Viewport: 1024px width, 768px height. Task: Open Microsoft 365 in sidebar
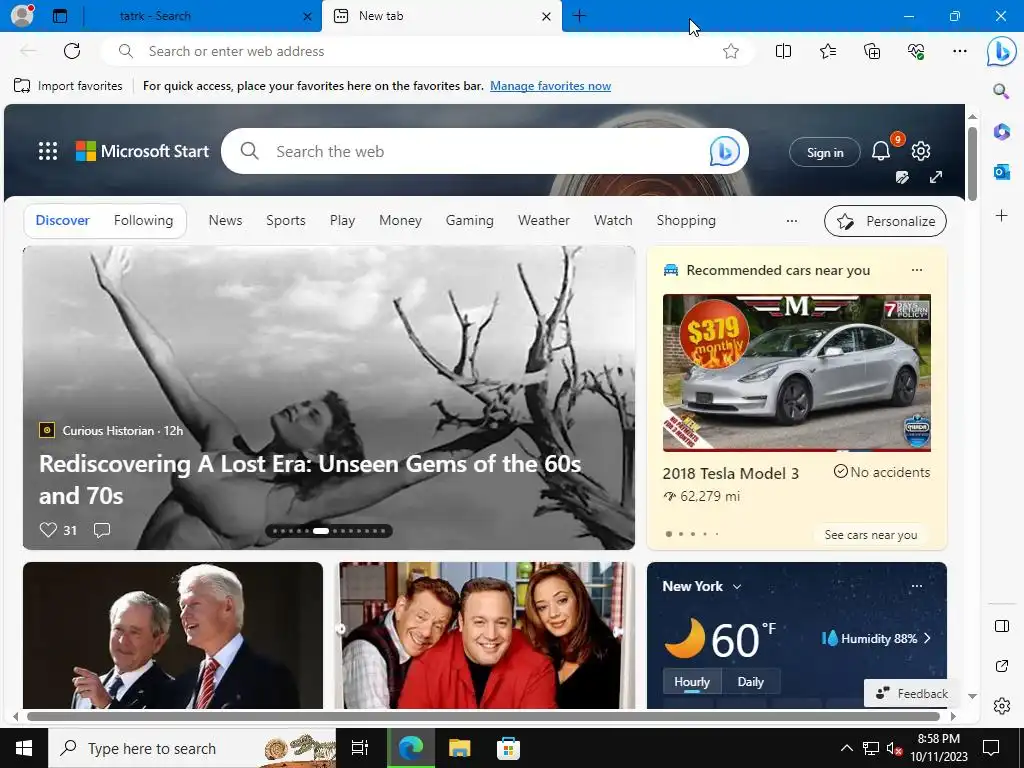point(1001,132)
